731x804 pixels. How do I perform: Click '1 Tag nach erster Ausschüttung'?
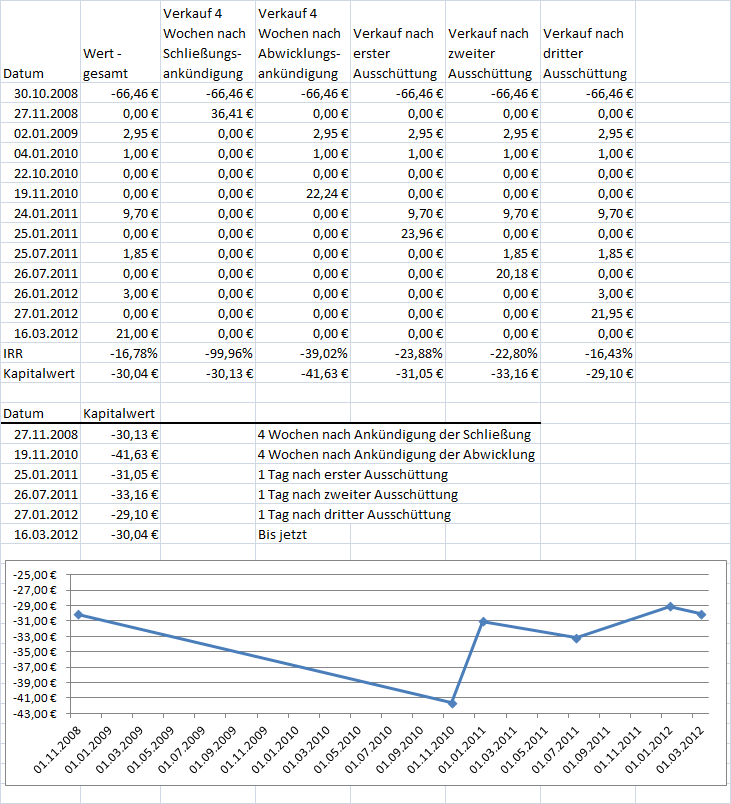(x=353, y=474)
